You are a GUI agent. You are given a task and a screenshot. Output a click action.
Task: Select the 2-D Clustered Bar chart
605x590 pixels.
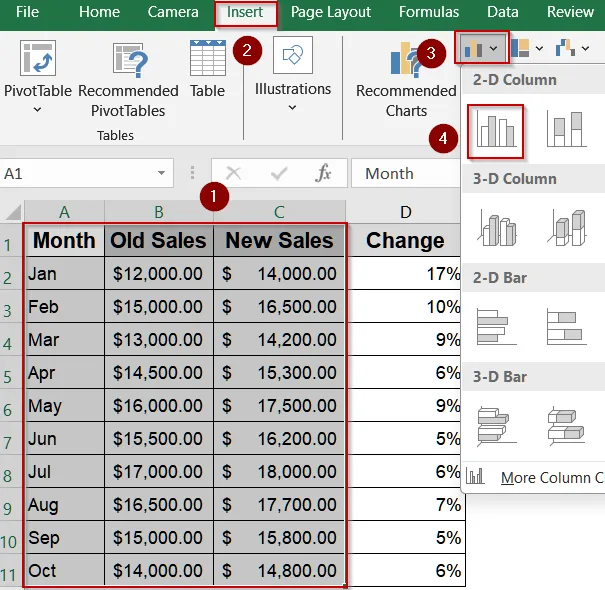497,326
